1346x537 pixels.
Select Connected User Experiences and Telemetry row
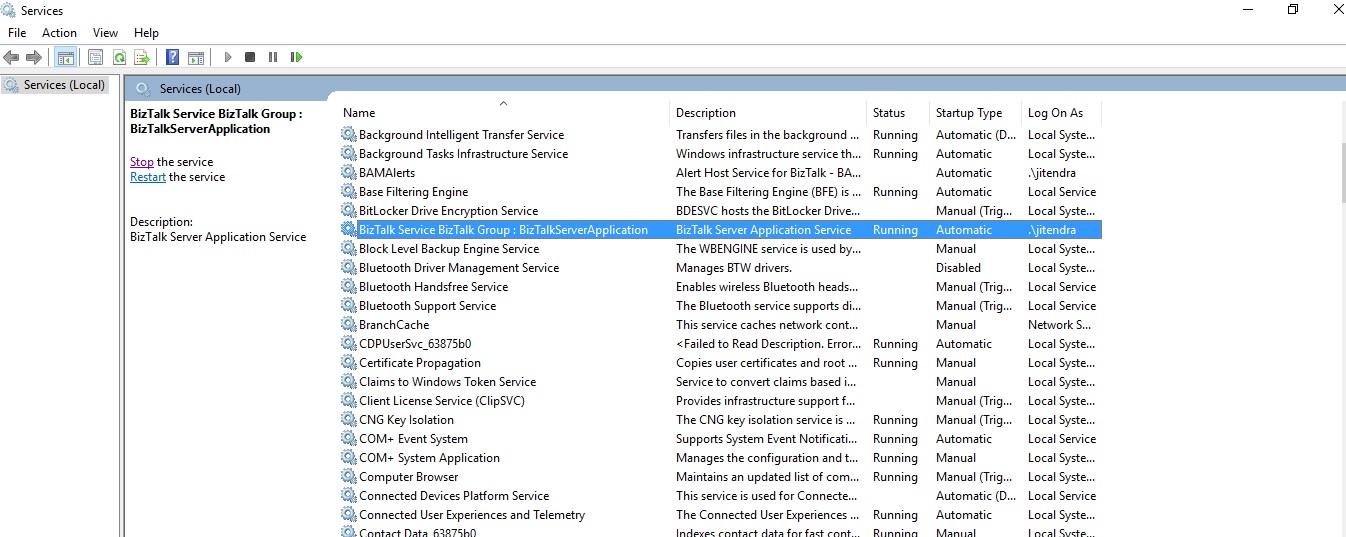[x=720, y=515]
